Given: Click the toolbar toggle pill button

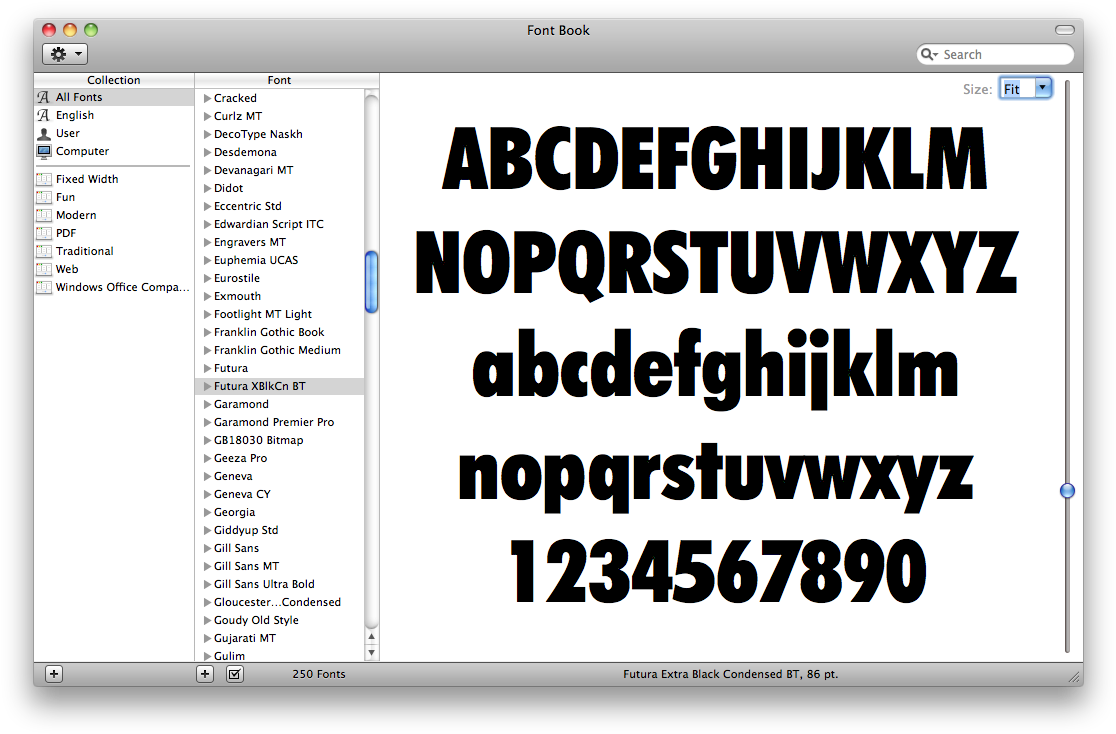Looking at the screenshot, I should pos(1065,30).
